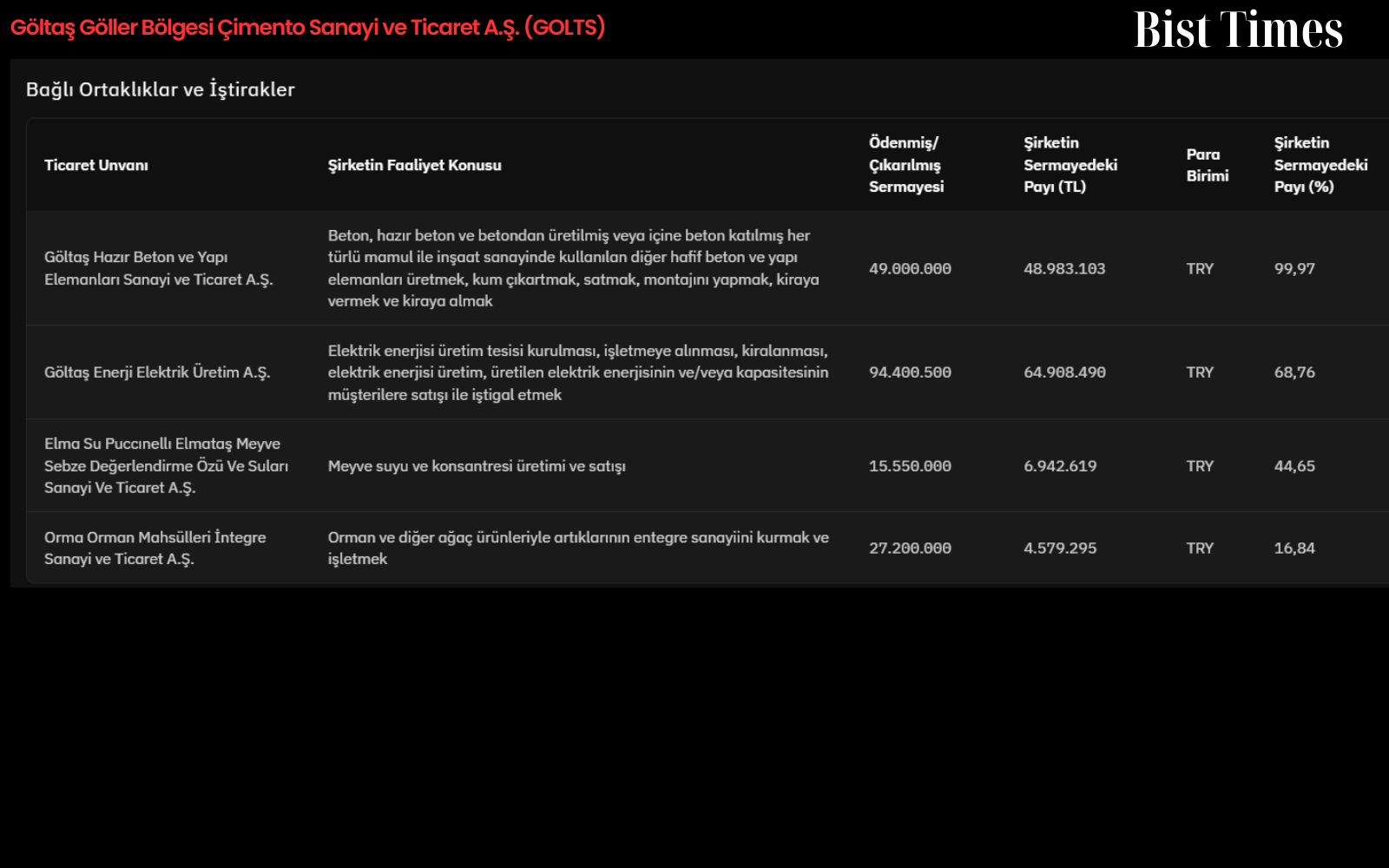This screenshot has width=1389, height=868.
Task: Select share amount 48.983.103
Action: point(1064,269)
